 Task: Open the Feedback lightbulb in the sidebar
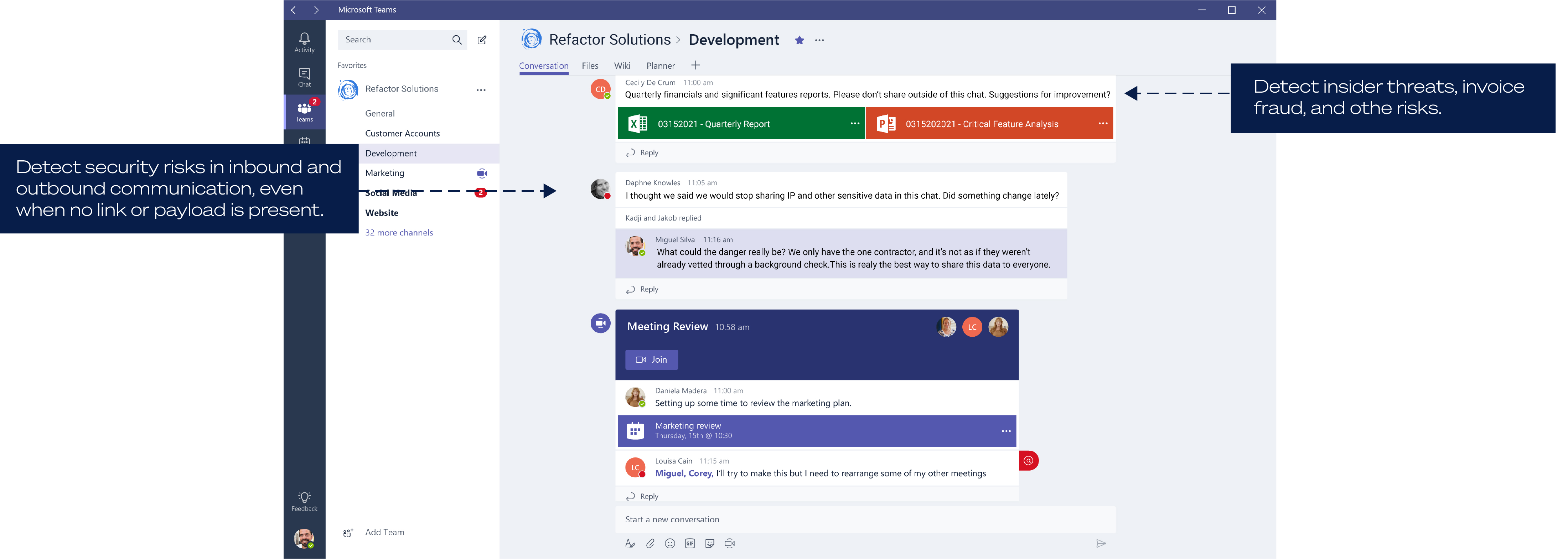coord(304,501)
